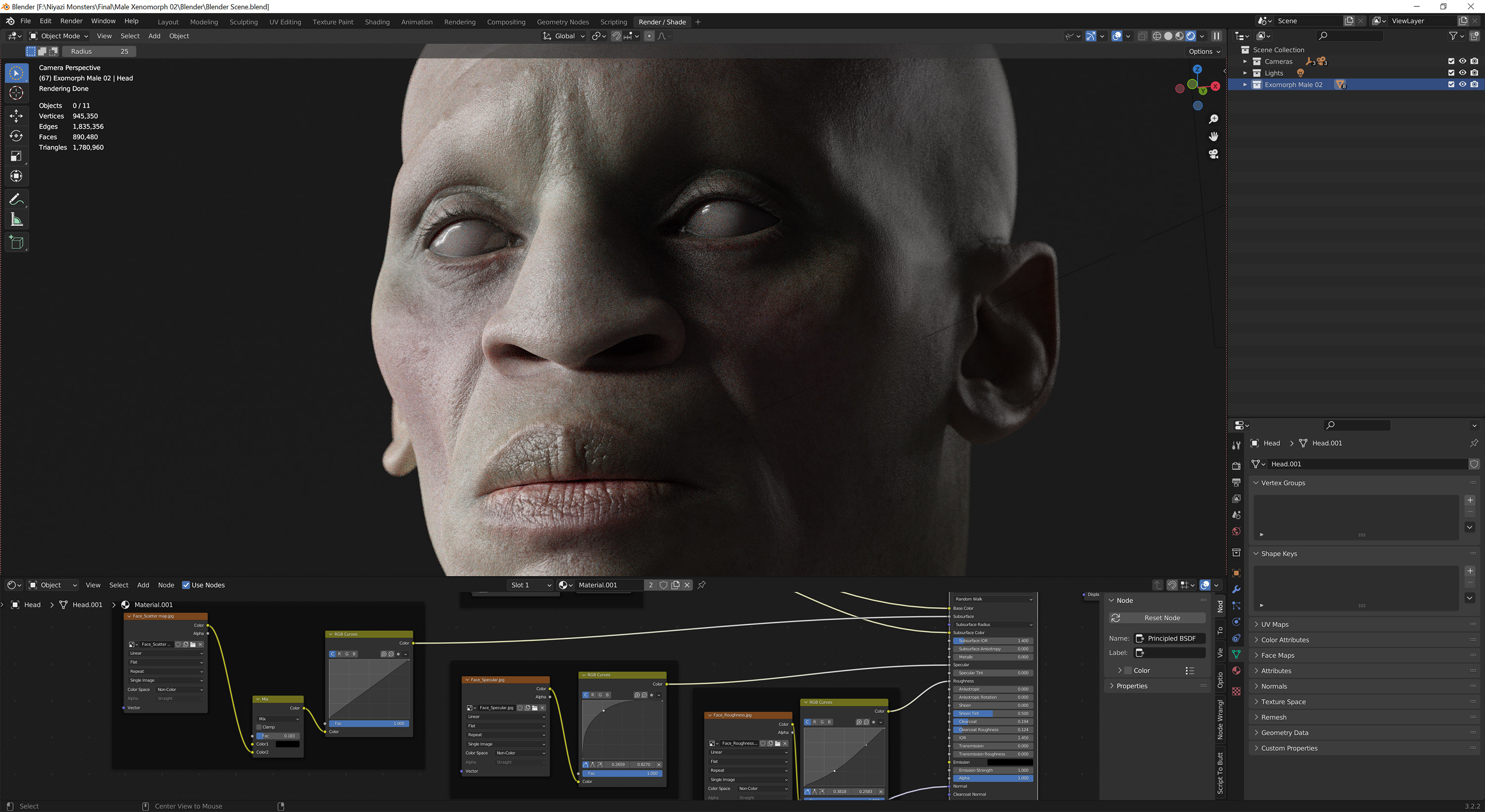Disable the Use Nodes checkbox

click(186, 585)
